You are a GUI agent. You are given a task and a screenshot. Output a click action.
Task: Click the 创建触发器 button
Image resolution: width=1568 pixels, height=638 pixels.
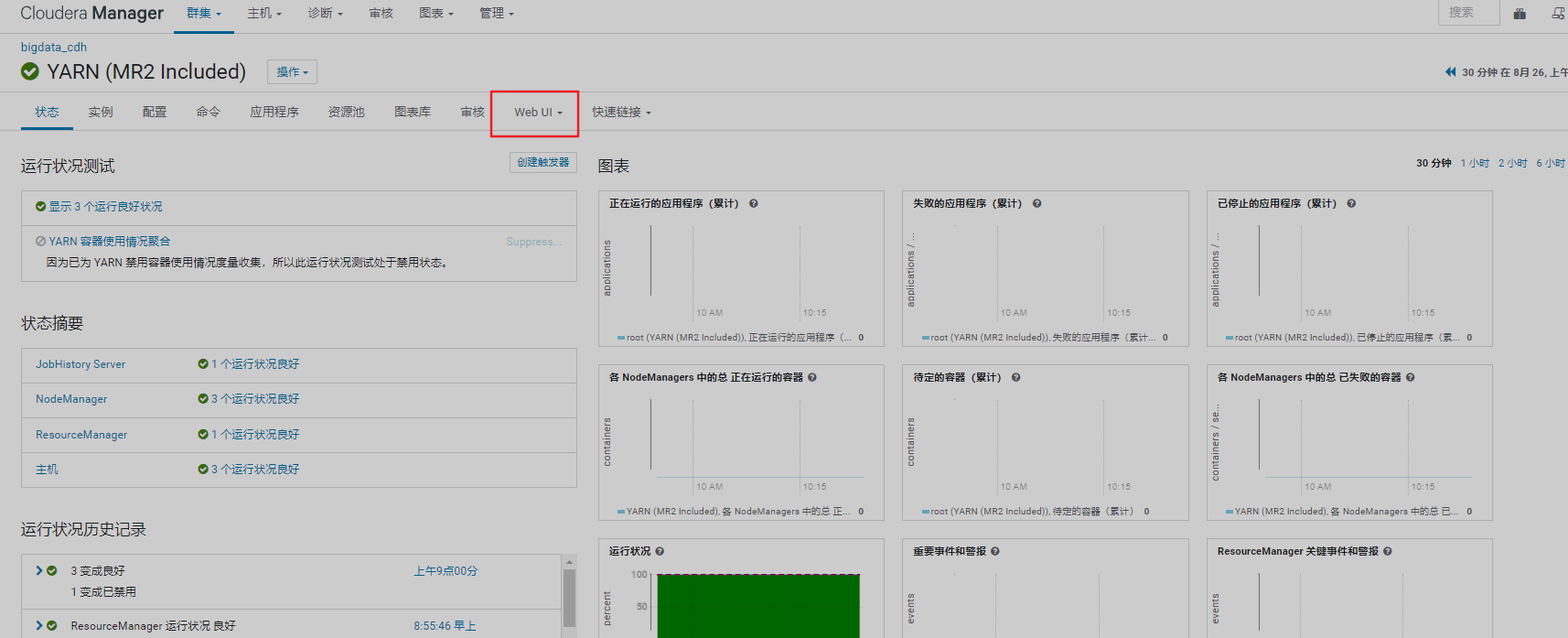click(543, 162)
